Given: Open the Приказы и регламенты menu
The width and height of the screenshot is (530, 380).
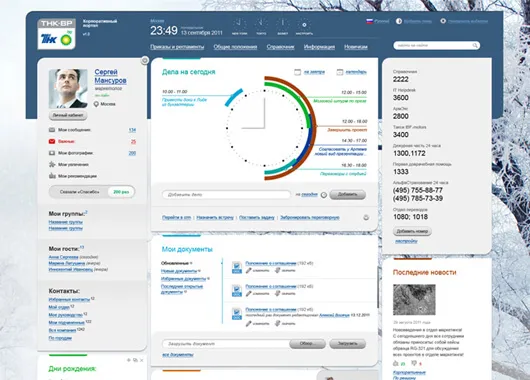Looking at the screenshot, I should pos(177,47).
